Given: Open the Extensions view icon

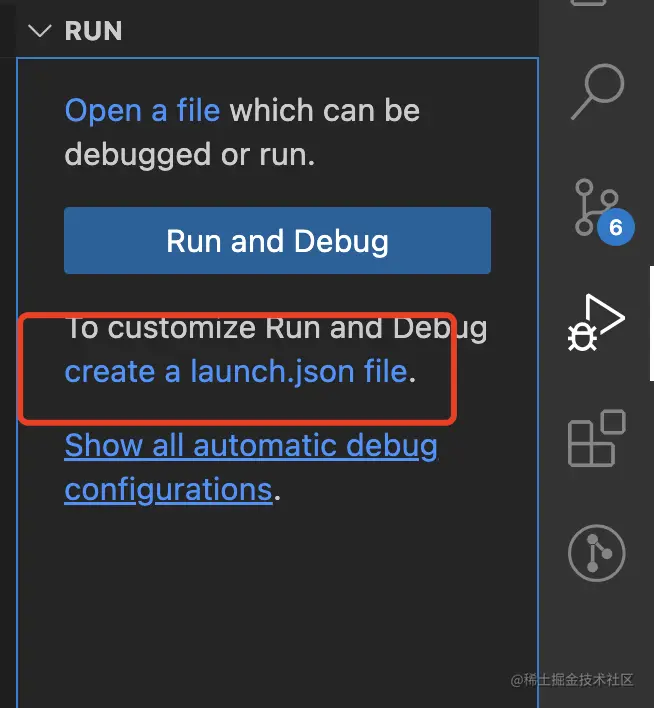Looking at the screenshot, I should click(597, 438).
